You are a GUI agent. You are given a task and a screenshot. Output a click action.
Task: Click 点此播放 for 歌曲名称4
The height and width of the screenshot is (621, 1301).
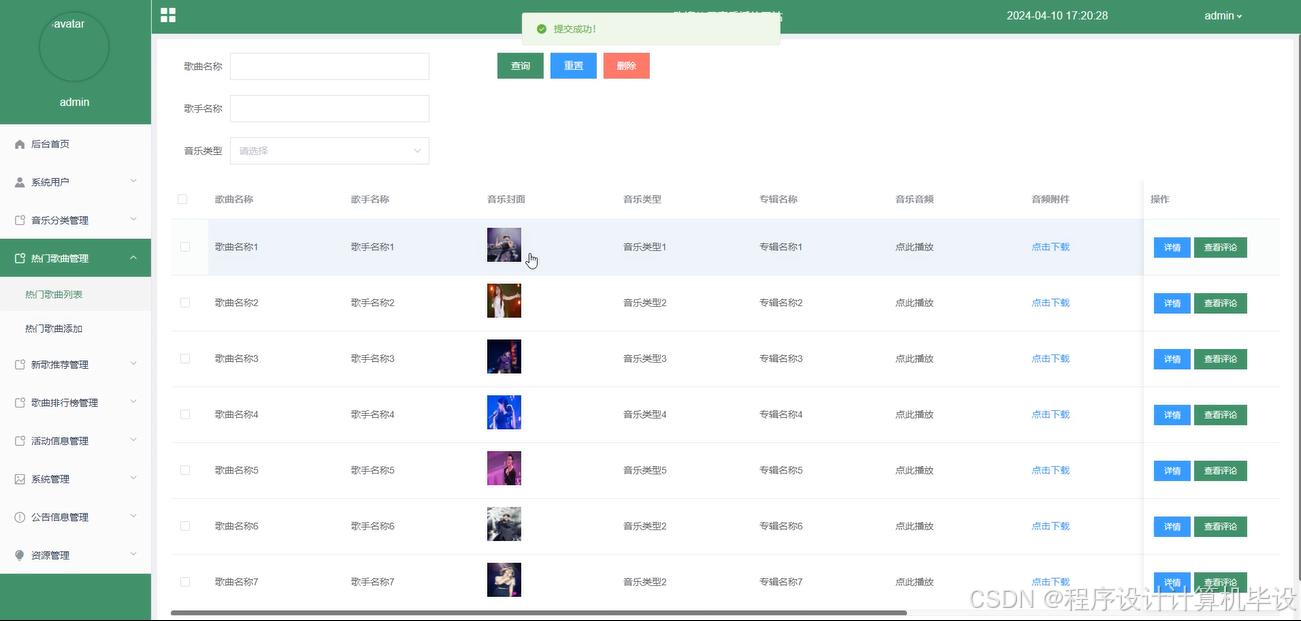point(914,414)
